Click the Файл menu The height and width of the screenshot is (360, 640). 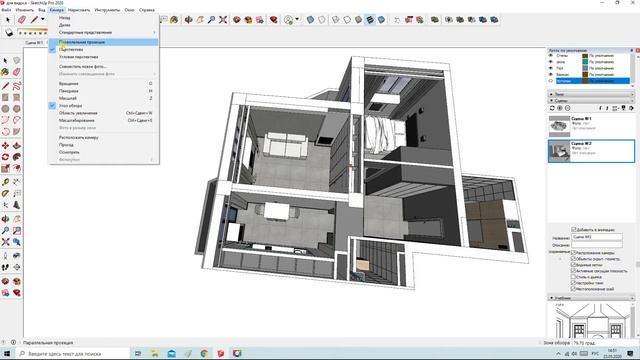click(x=6, y=10)
